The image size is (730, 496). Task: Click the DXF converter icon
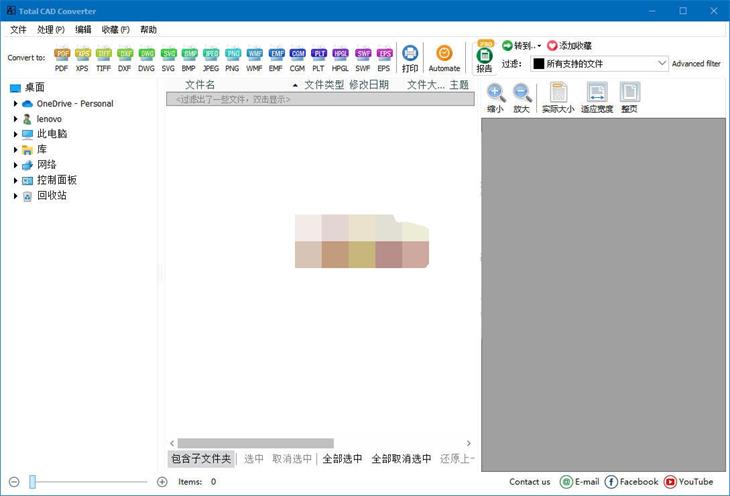pyautogui.click(x=125, y=60)
